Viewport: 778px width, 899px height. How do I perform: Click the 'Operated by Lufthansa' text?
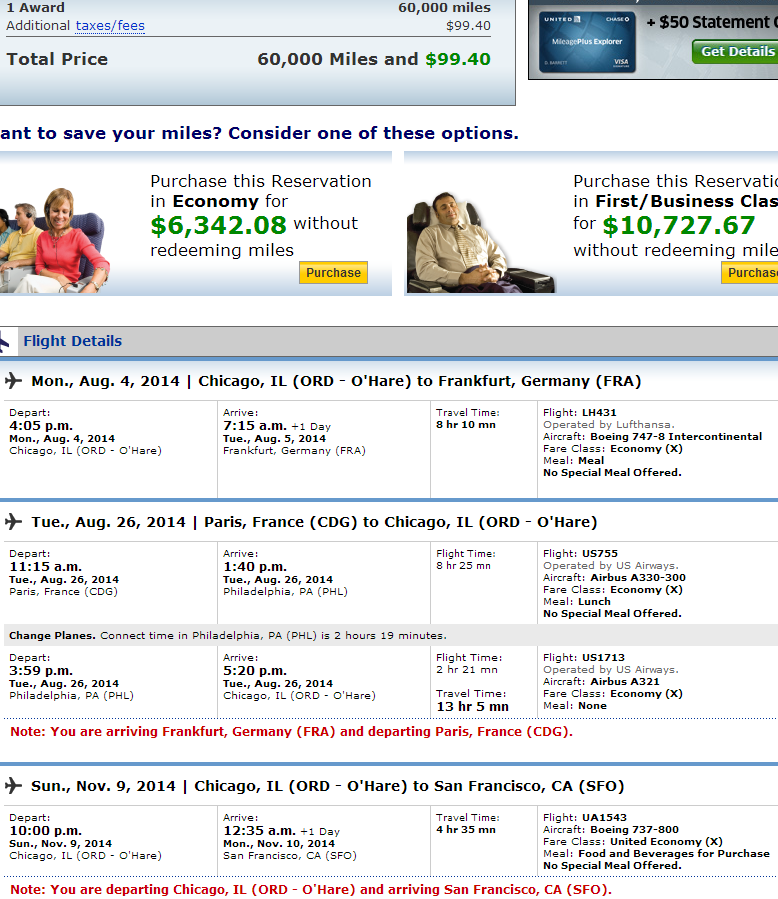coord(609,424)
